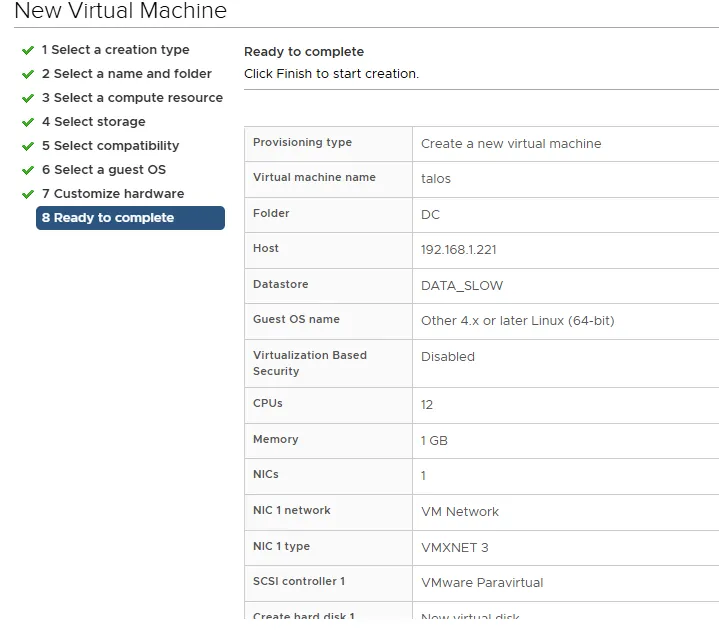
Task: Go back to step 1 Select a creation type
Action: pyautogui.click(x=115, y=50)
